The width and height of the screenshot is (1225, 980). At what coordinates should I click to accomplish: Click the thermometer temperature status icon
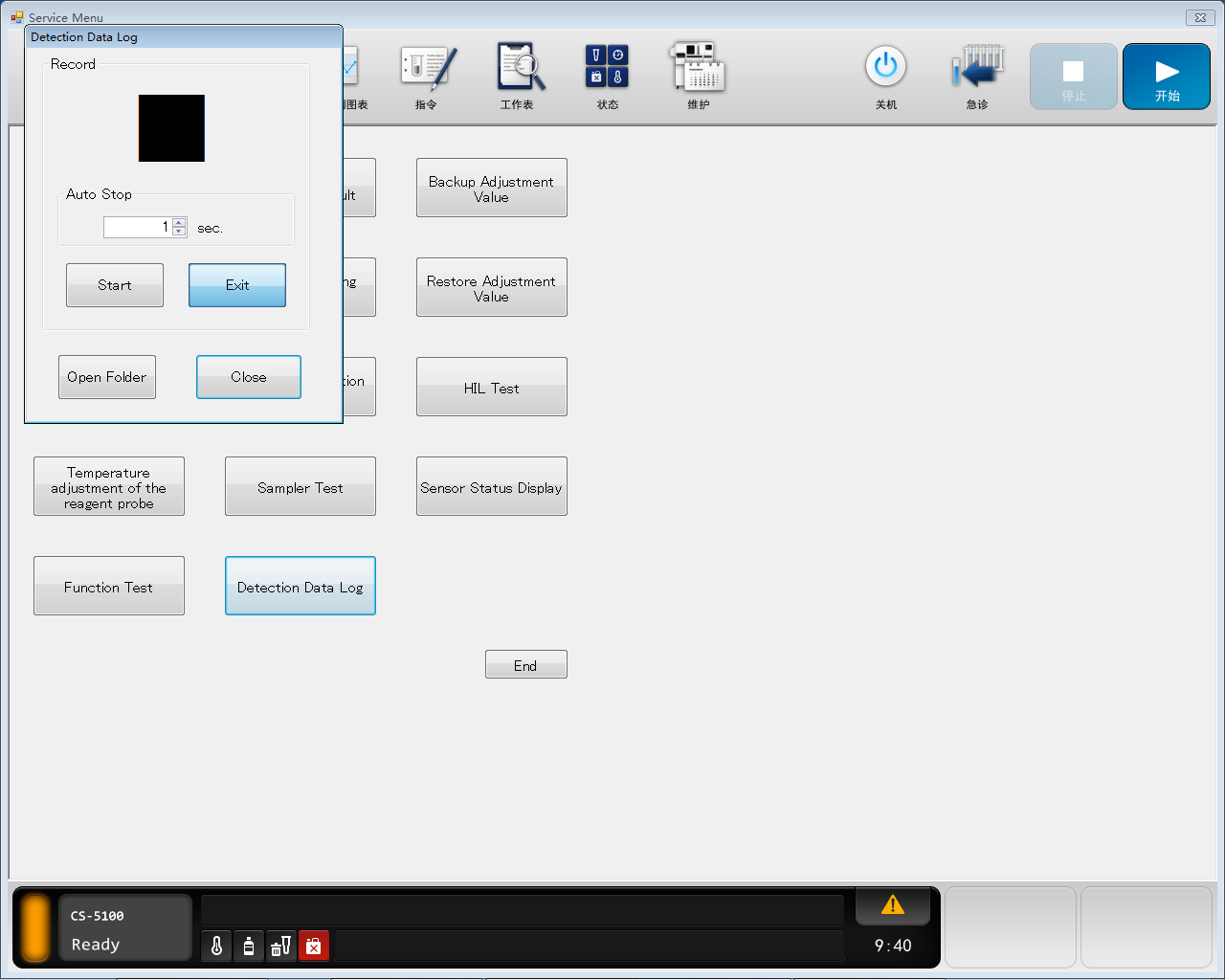(x=217, y=947)
